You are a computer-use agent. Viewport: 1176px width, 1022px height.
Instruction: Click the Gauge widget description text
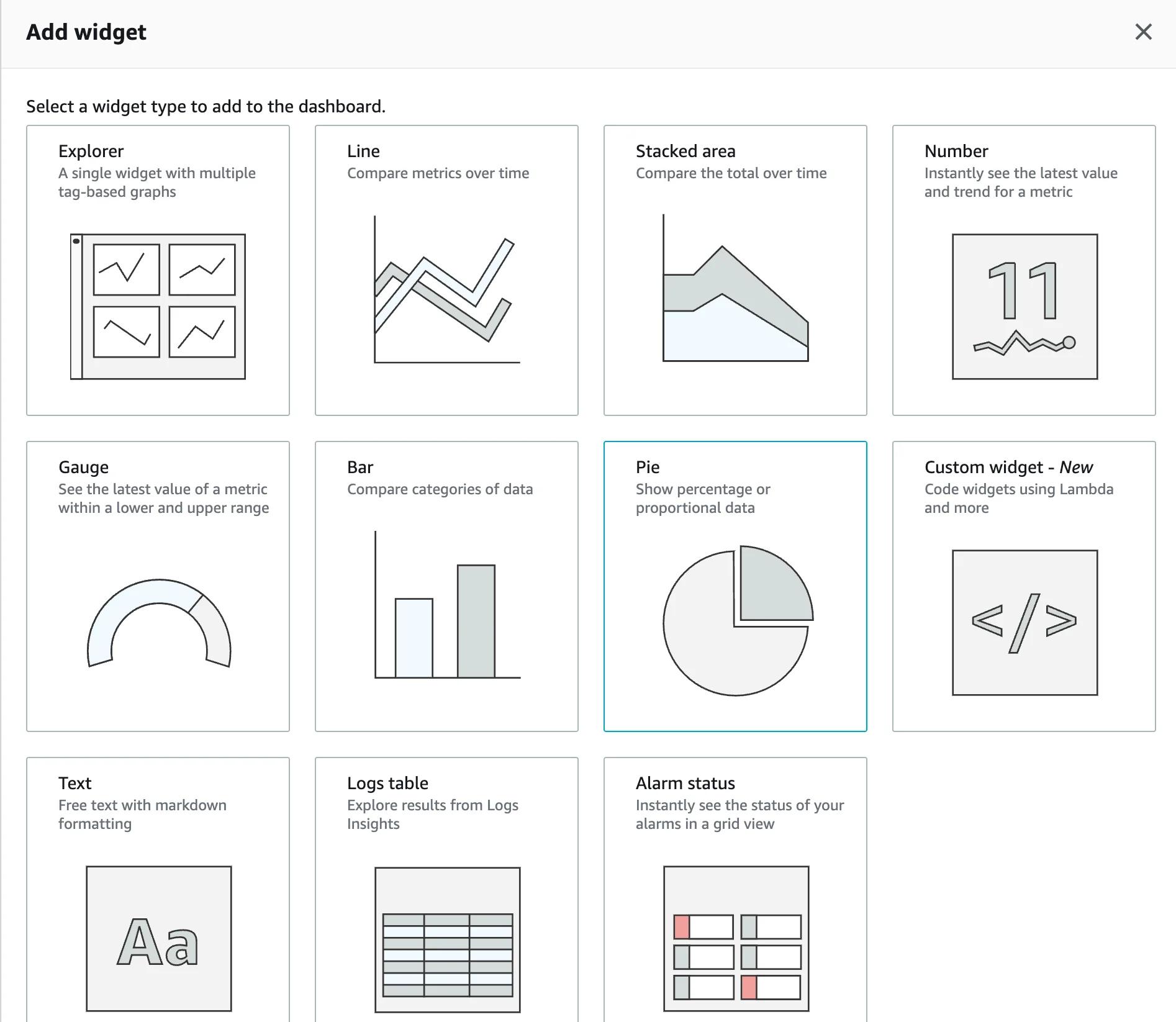(x=163, y=498)
